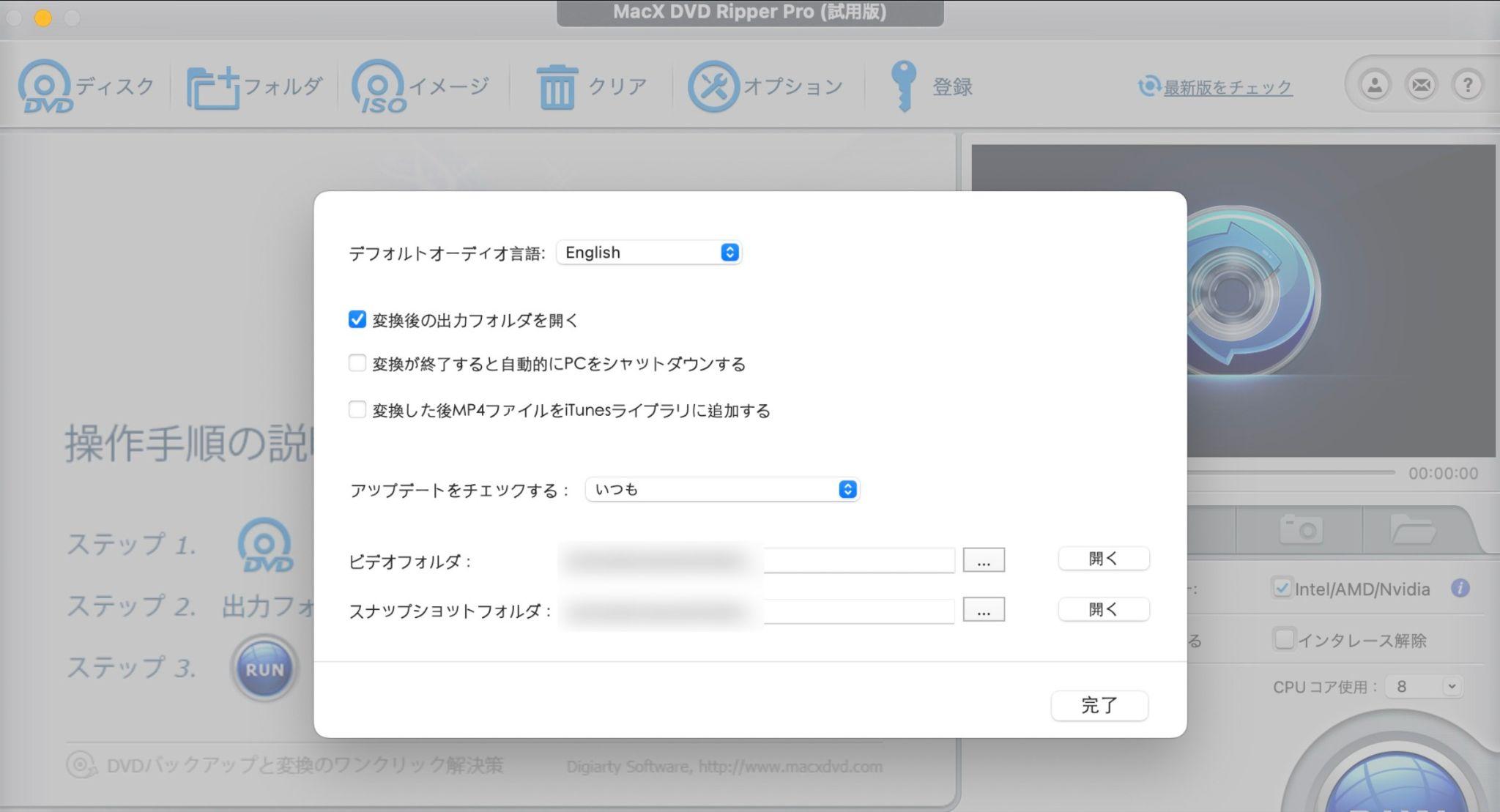Viewport: 1500px width, 812px height.
Task: Open the アップデートをチェックする いつも dropdown
Action: pos(721,489)
